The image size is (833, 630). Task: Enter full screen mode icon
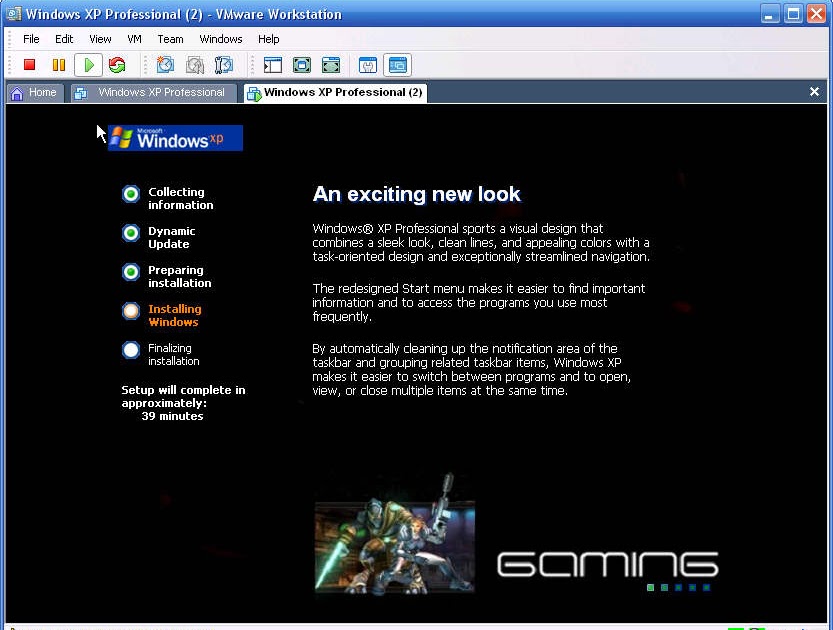pyautogui.click(x=302, y=65)
